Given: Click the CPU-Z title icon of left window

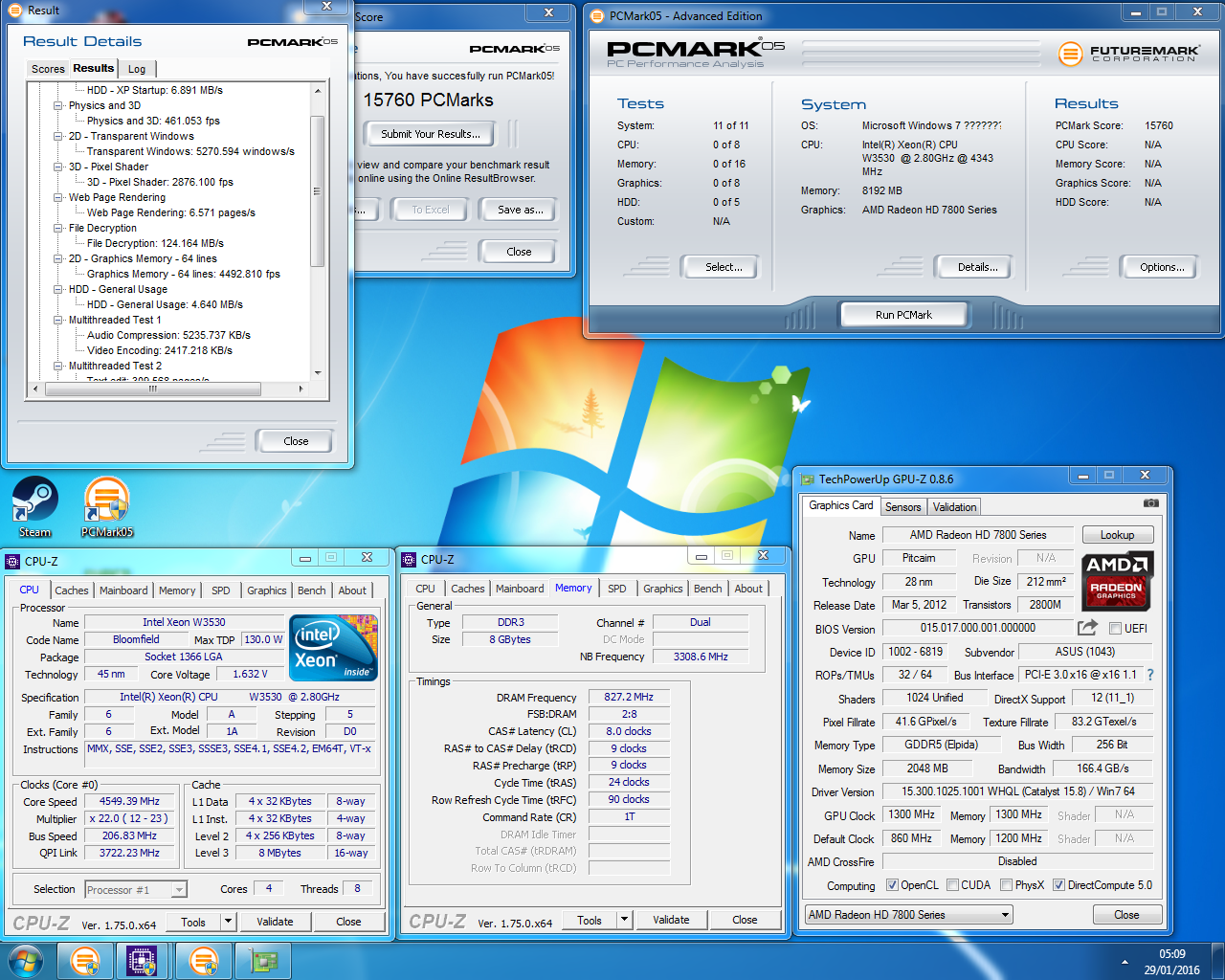Looking at the screenshot, I should tap(12, 562).
